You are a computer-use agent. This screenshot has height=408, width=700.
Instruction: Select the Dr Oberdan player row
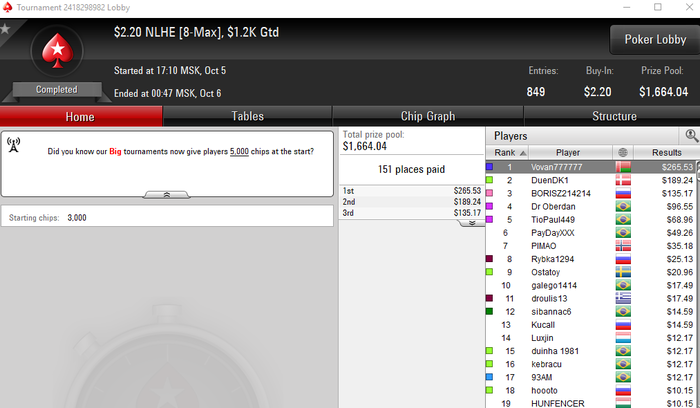click(590, 206)
